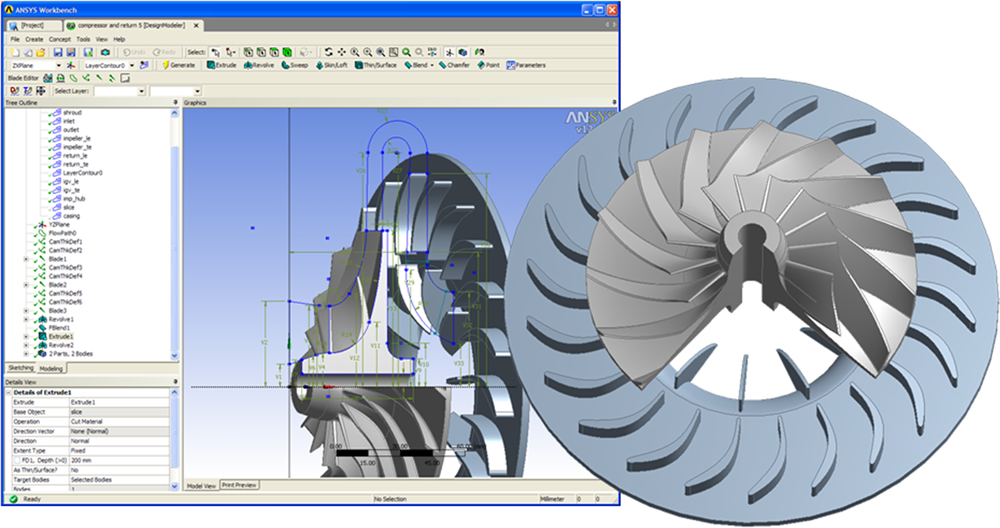Click the Sweep feature button
This screenshot has height=528, width=1000.
pyautogui.click(x=295, y=65)
